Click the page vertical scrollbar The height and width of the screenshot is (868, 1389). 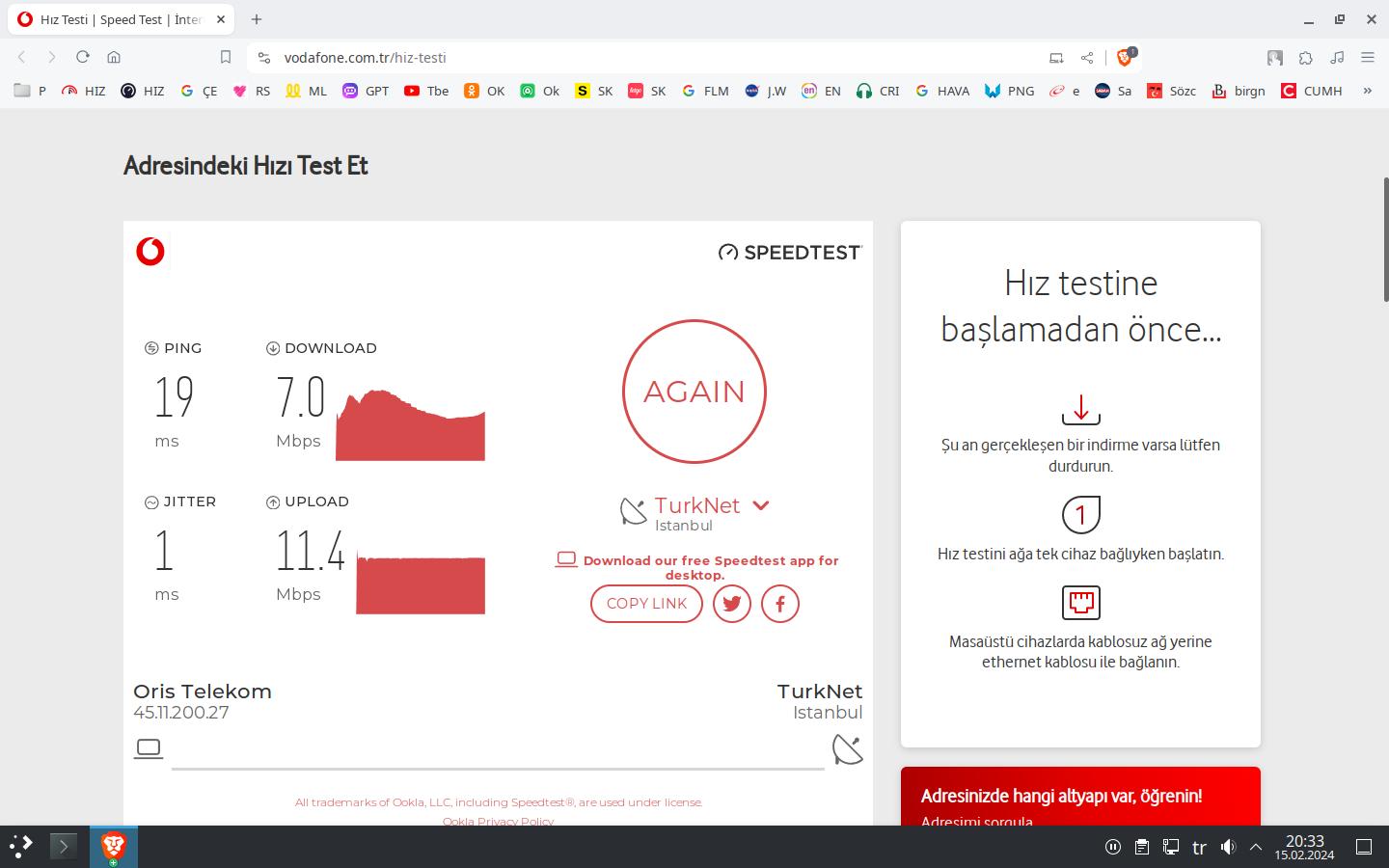coord(1386,240)
